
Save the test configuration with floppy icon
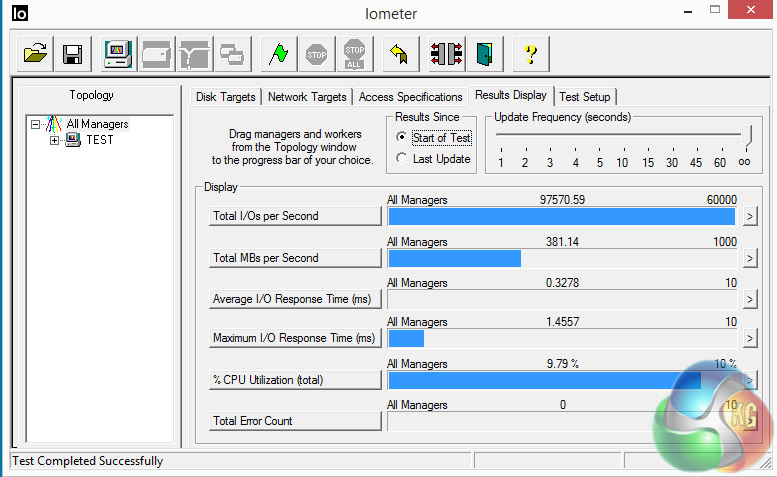(x=73, y=54)
